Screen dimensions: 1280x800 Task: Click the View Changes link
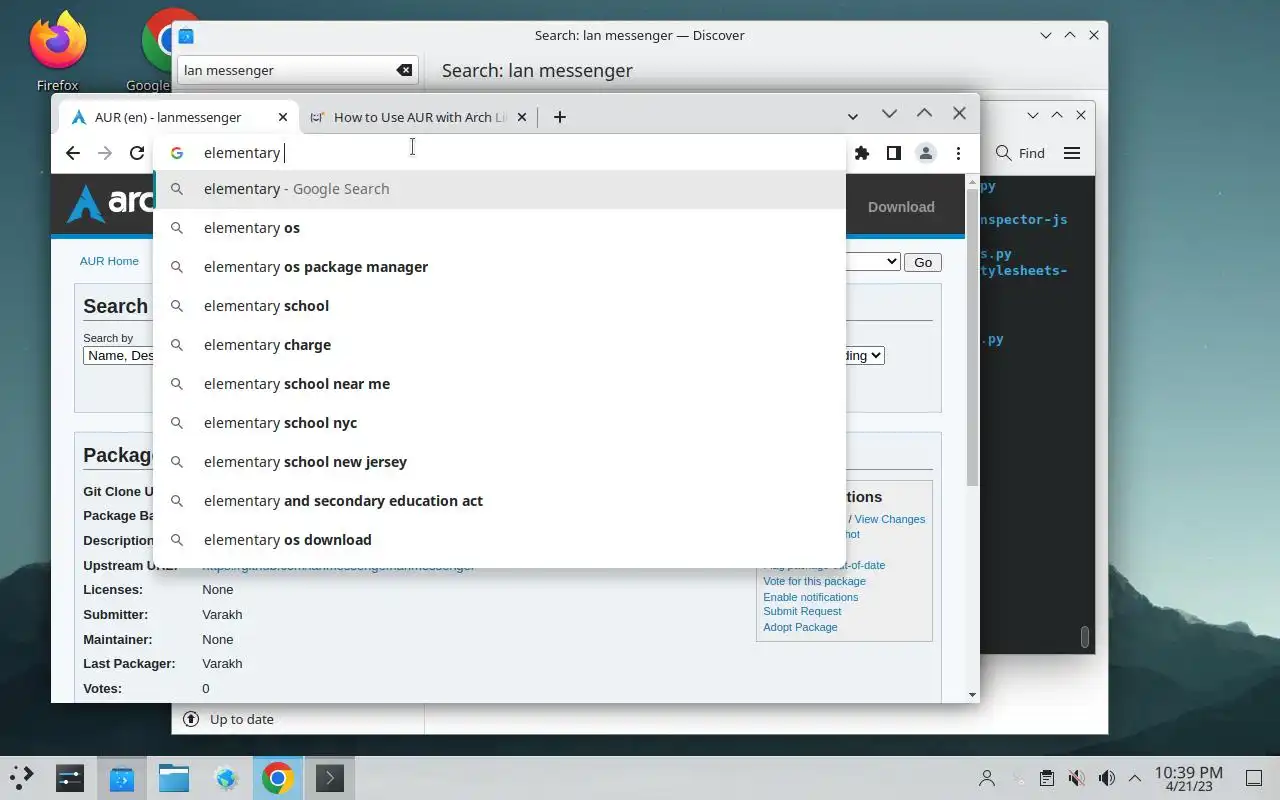click(890, 519)
